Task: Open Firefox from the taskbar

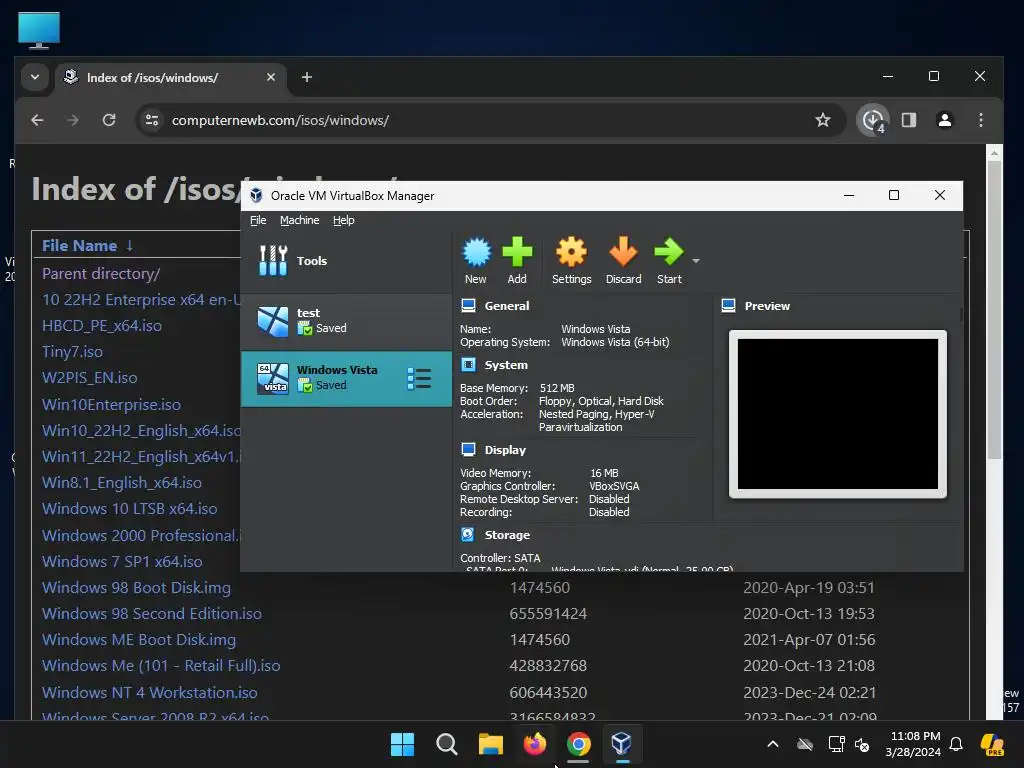Action: pyautogui.click(x=535, y=744)
